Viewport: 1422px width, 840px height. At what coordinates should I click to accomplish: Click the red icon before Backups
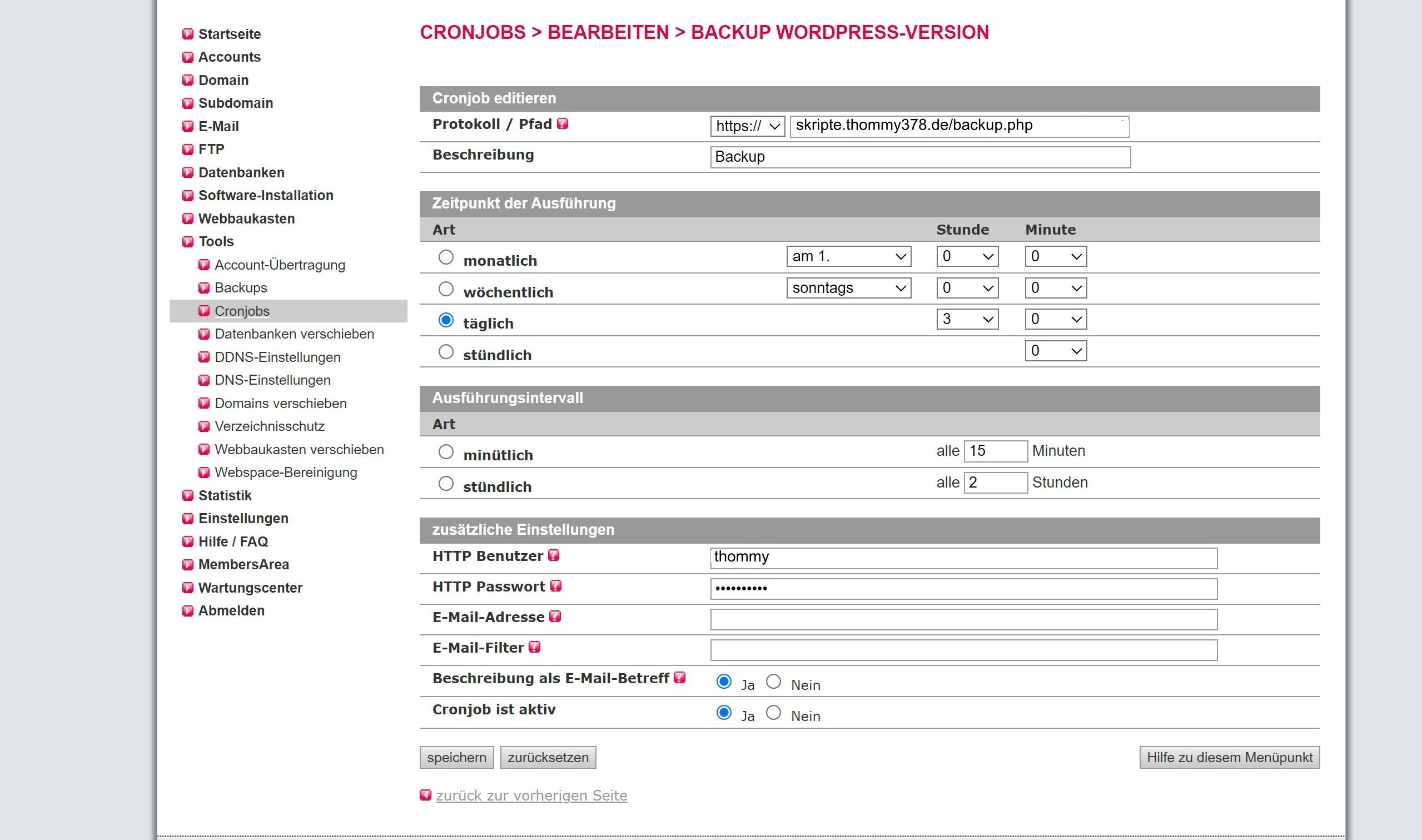[204, 288]
